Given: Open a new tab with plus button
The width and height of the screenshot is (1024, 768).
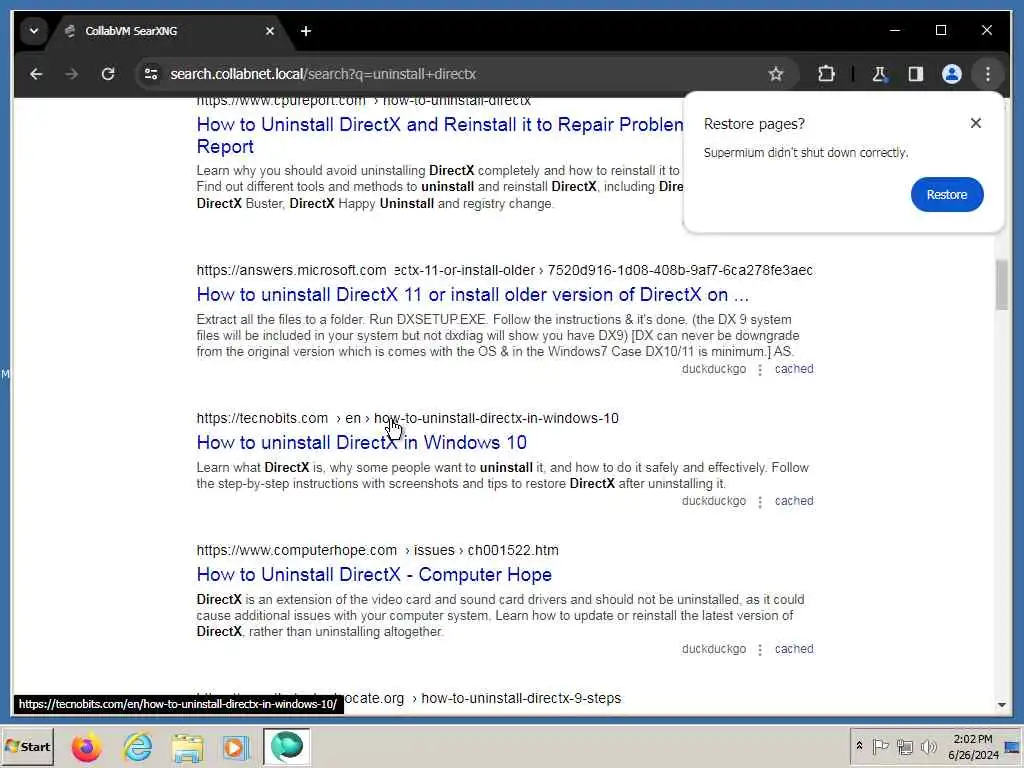Looking at the screenshot, I should [x=306, y=31].
